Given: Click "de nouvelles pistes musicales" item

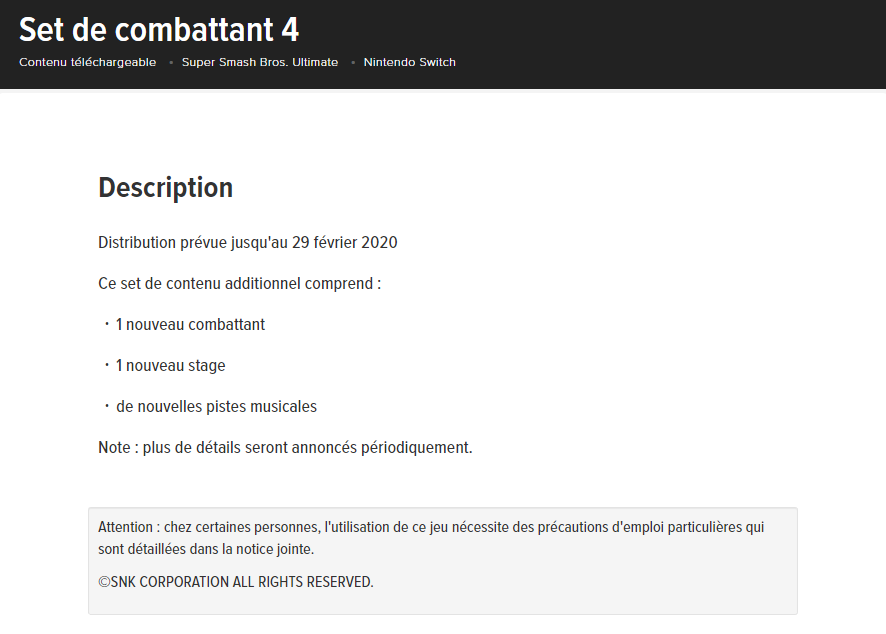Looking at the screenshot, I should coord(216,406).
